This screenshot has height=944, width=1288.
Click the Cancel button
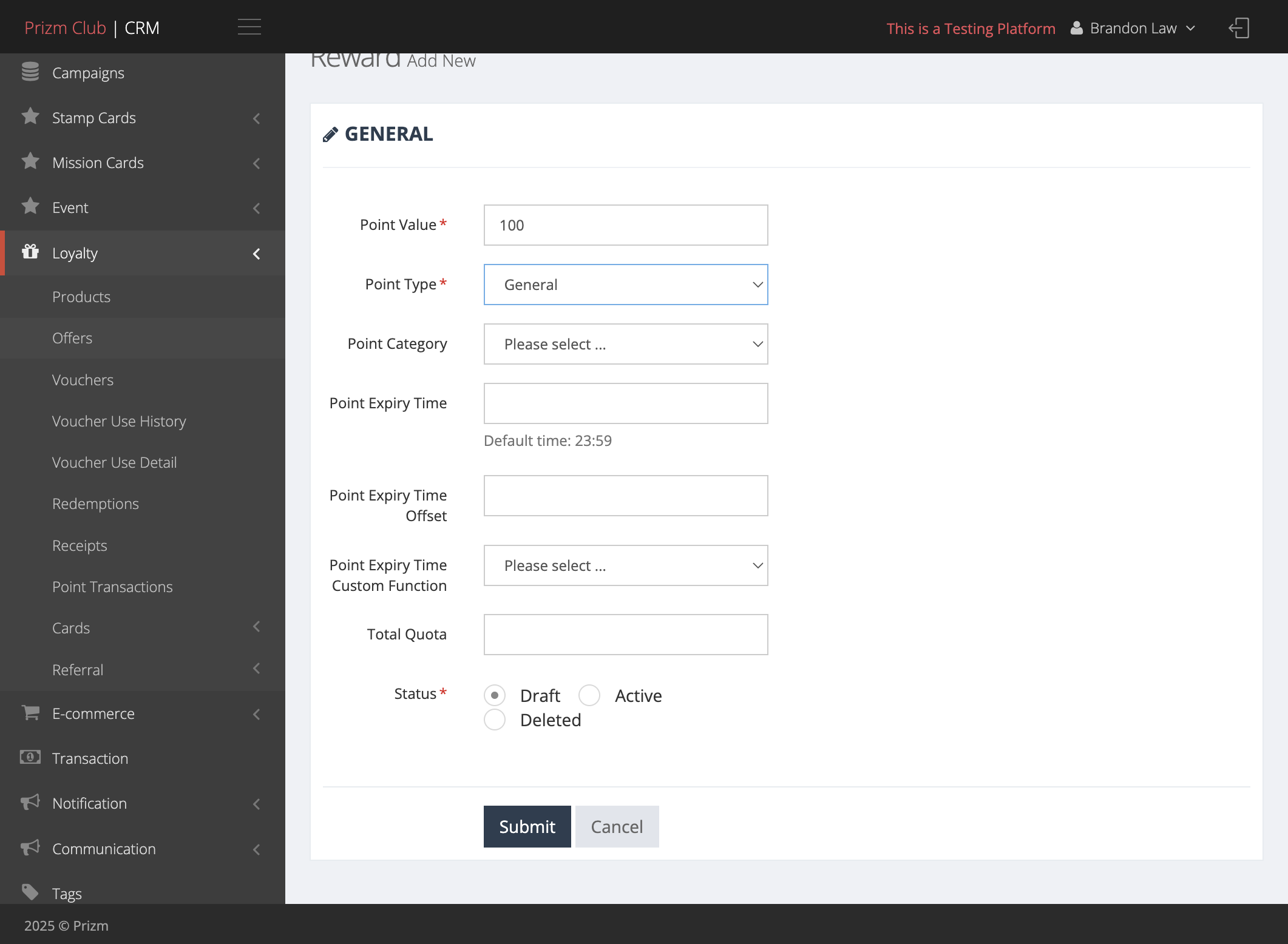click(617, 826)
